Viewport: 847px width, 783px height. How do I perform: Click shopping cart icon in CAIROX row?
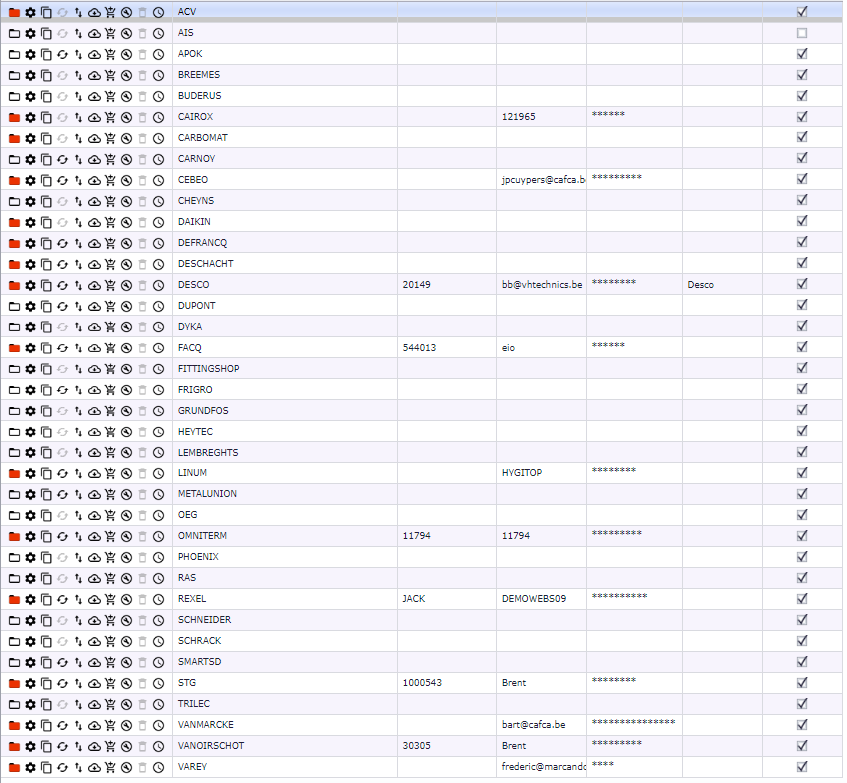click(x=110, y=117)
